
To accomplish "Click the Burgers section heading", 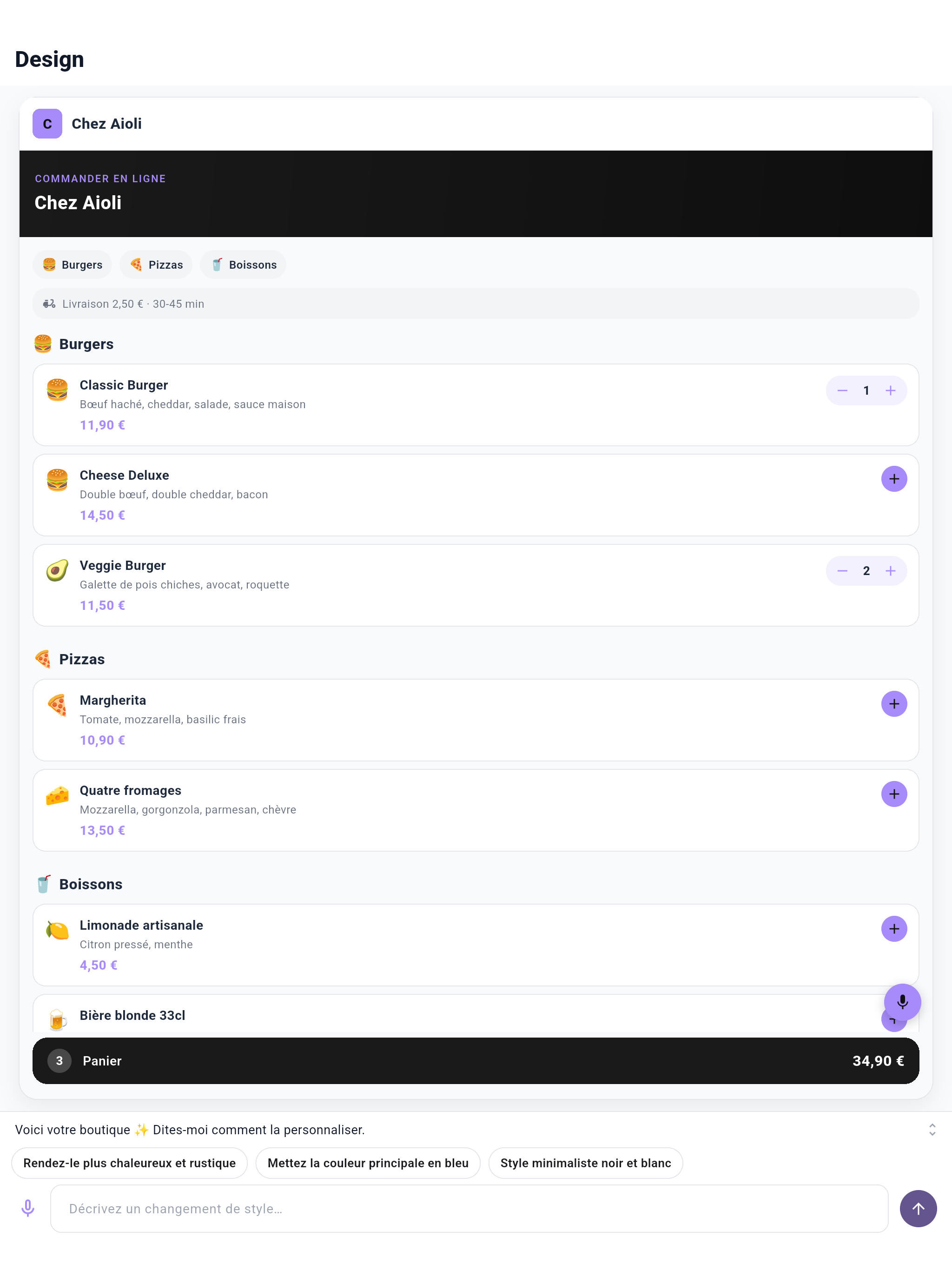I will point(86,344).
